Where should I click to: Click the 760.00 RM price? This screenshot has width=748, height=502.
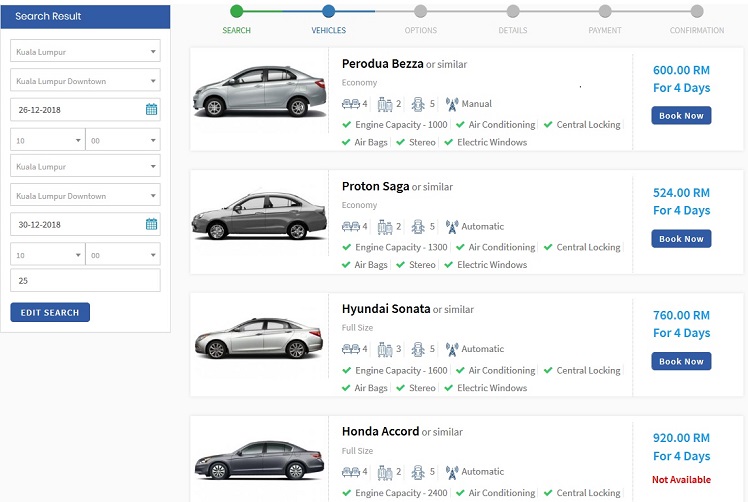(x=681, y=315)
